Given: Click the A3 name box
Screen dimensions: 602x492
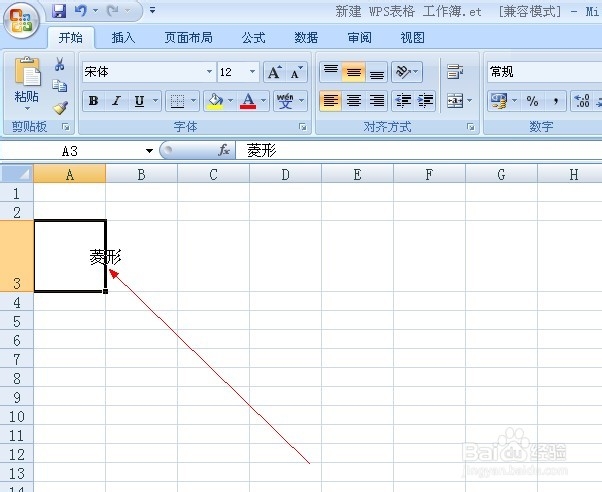Looking at the screenshot, I should click(x=70, y=151).
